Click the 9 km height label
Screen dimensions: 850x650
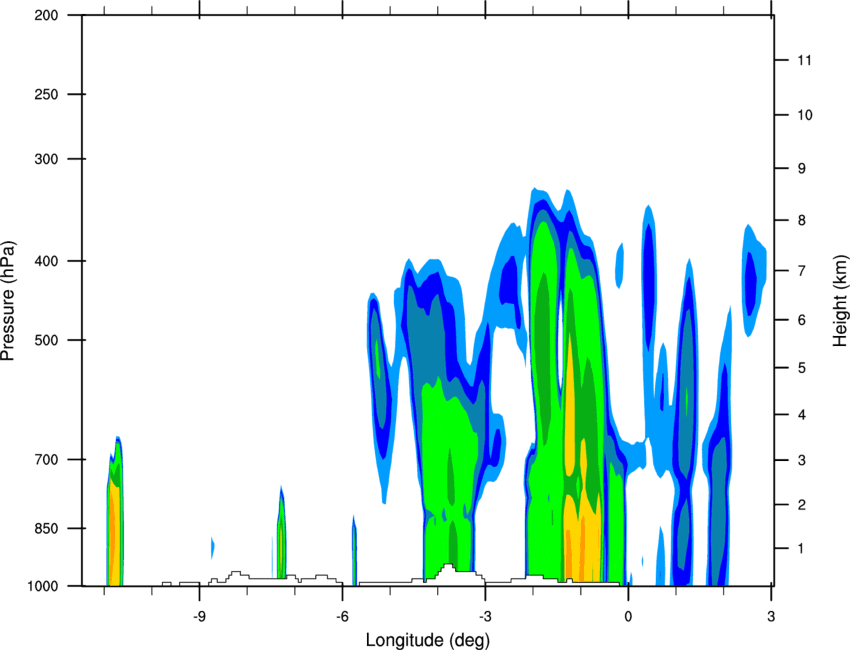tap(802, 168)
